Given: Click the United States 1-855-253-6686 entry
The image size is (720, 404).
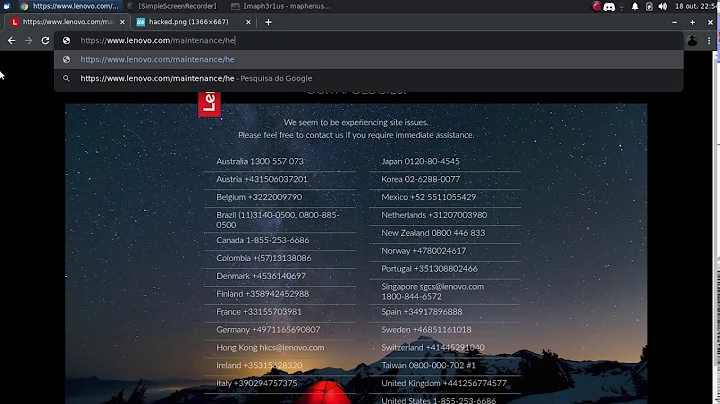Looking at the screenshot, I should (439, 400).
